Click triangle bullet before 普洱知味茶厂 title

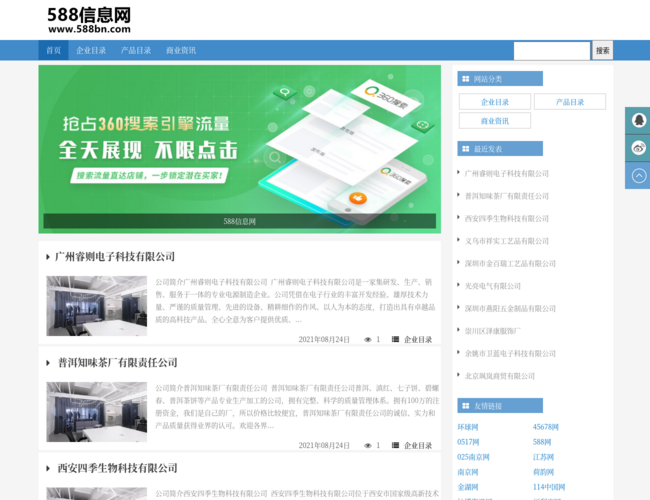coord(48,363)
